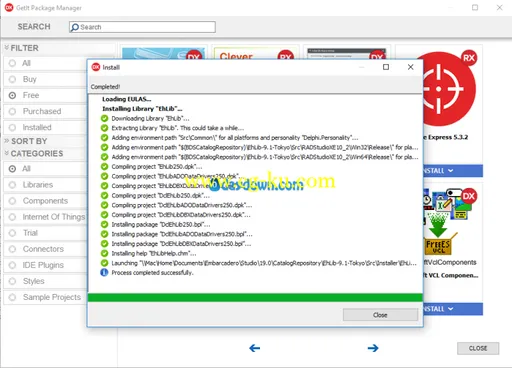Select the Free filter radio button
Screen dimensions: 512x368
coord(12,95)
